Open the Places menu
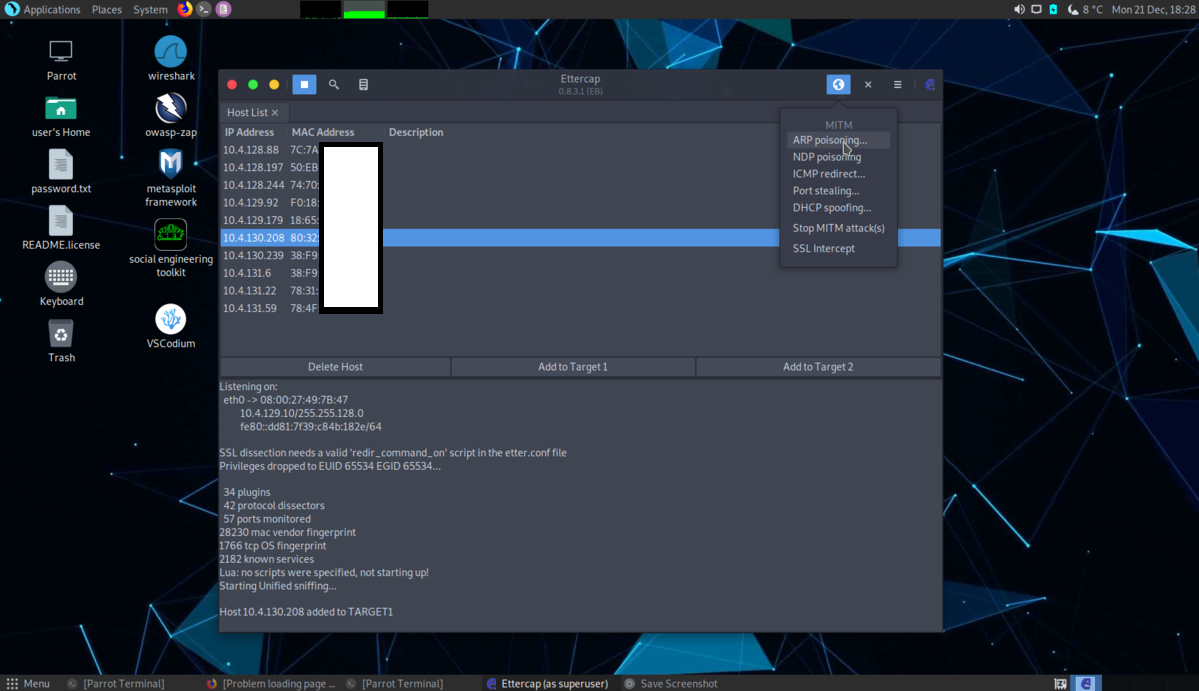The height and width of the screenshot is (691, 1199). click(x=106, y=9)
